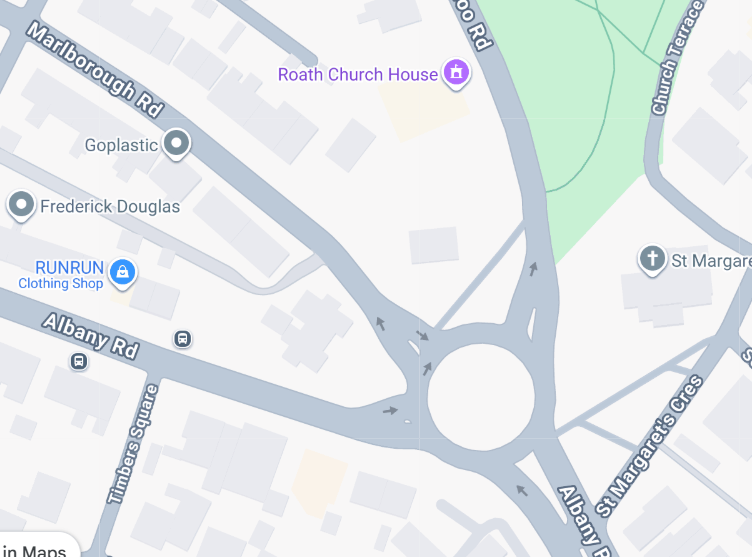
Task: Click the center of the roundabout island
Action: 481,397
